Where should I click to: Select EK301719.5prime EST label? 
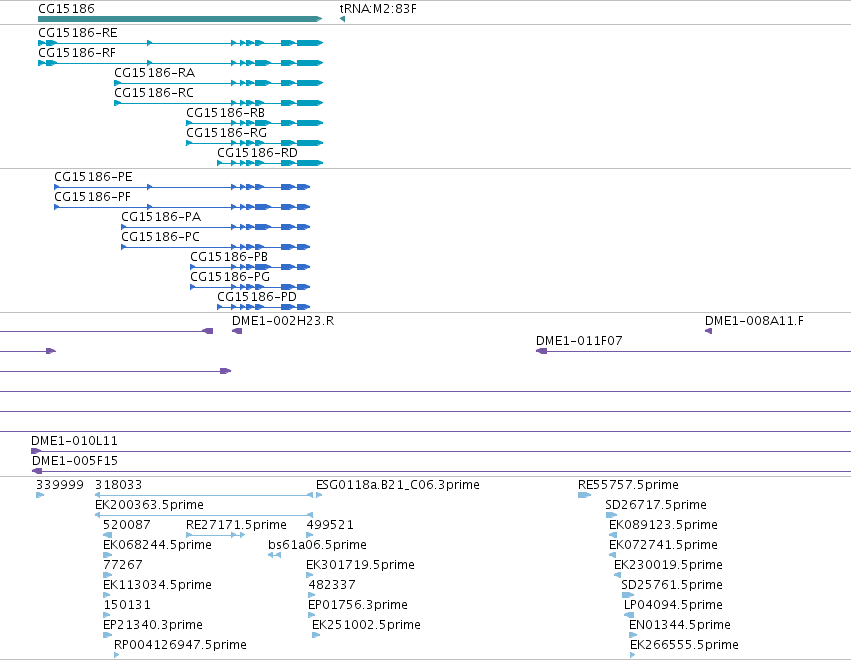click(x=360, y=565)
